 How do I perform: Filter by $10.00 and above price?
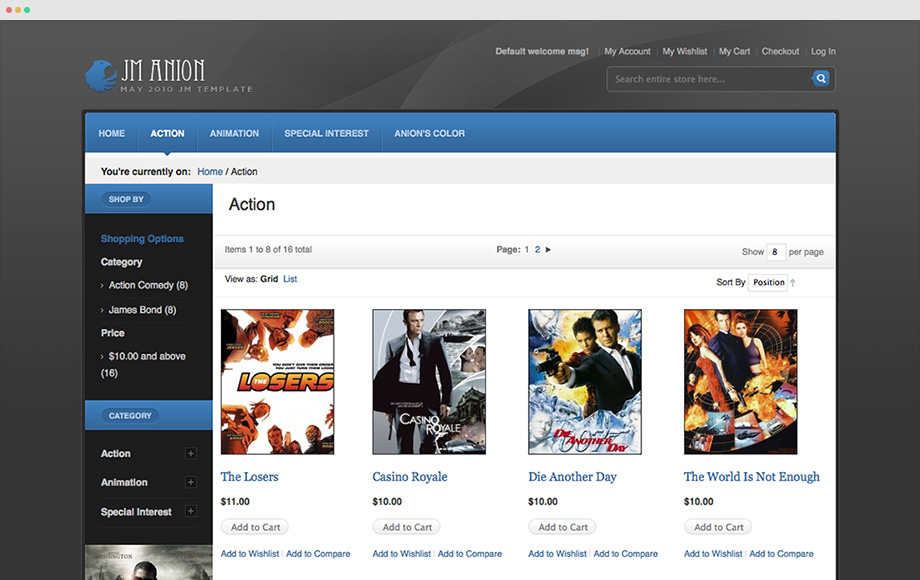coord(143,364)
